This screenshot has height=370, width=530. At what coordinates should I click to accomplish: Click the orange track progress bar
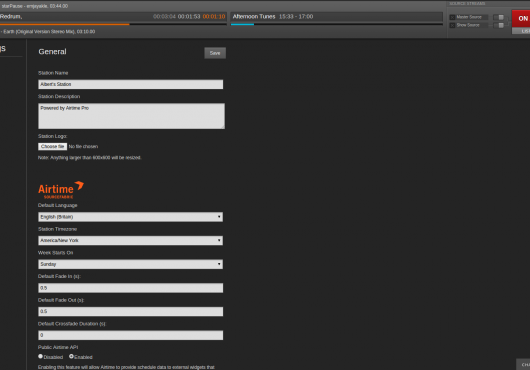click(x=65, y=24)
